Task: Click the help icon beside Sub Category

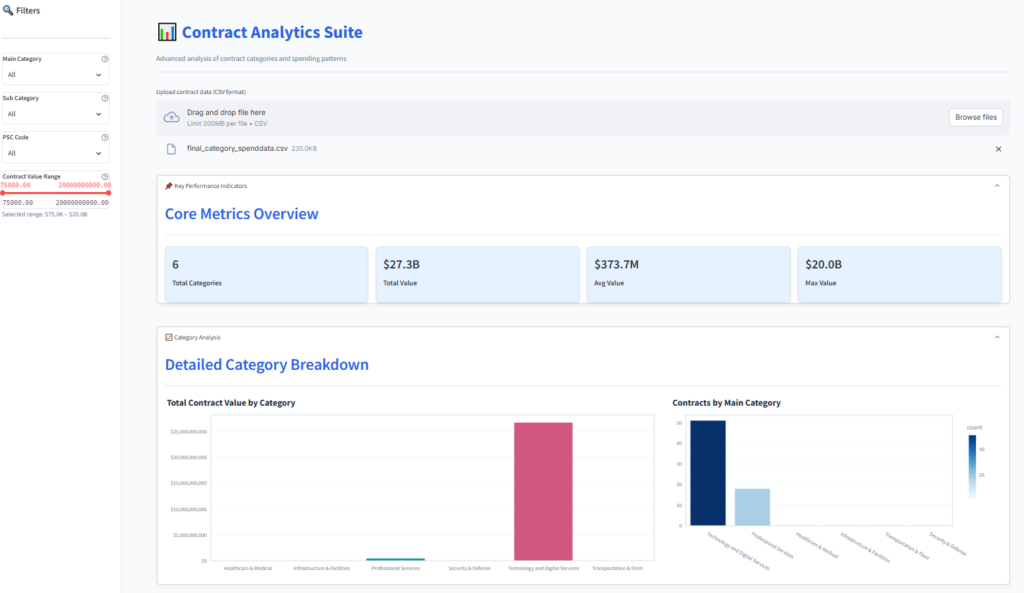Action: (x=105, y=98)
